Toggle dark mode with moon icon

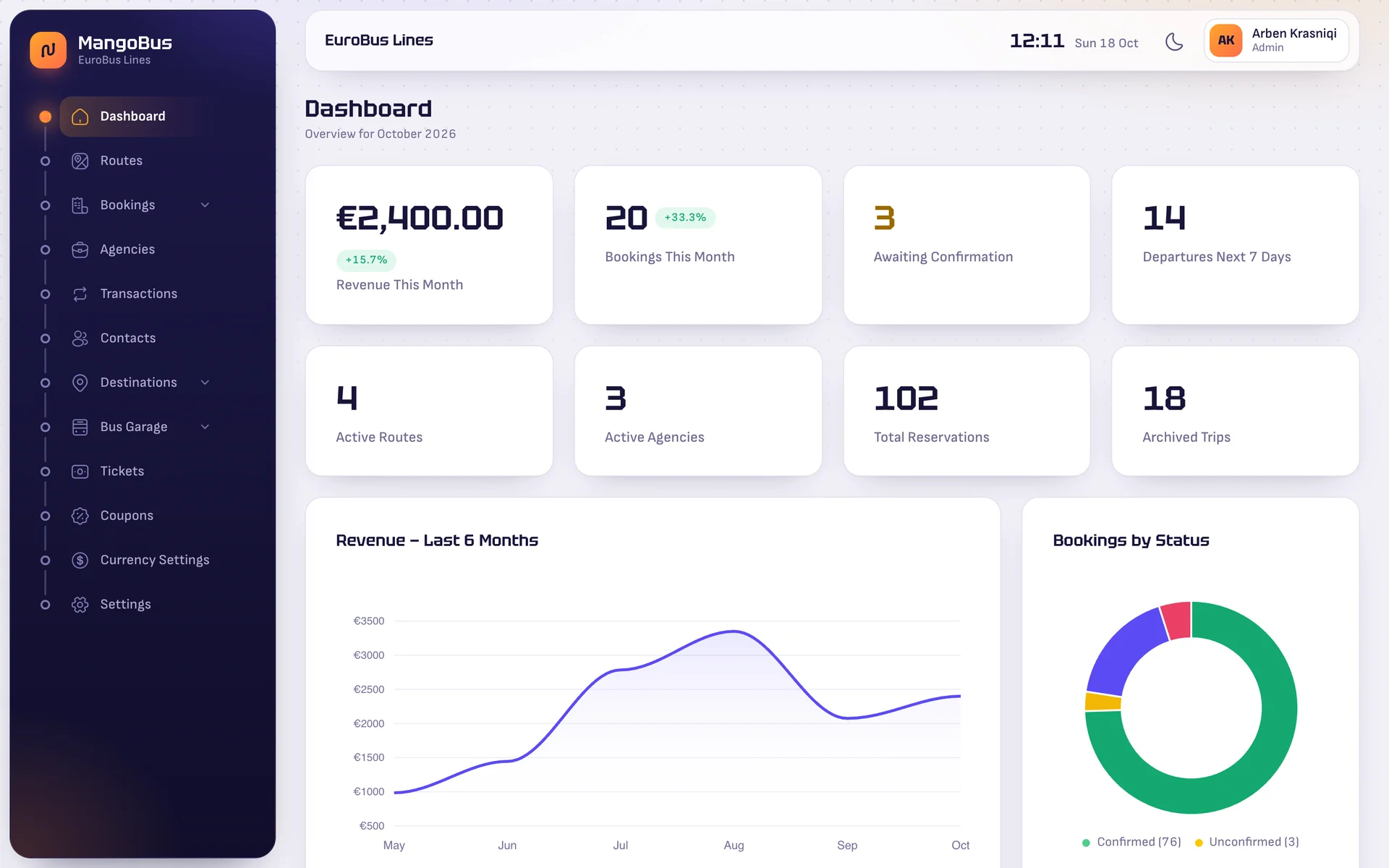click(x=1174, y=42)
